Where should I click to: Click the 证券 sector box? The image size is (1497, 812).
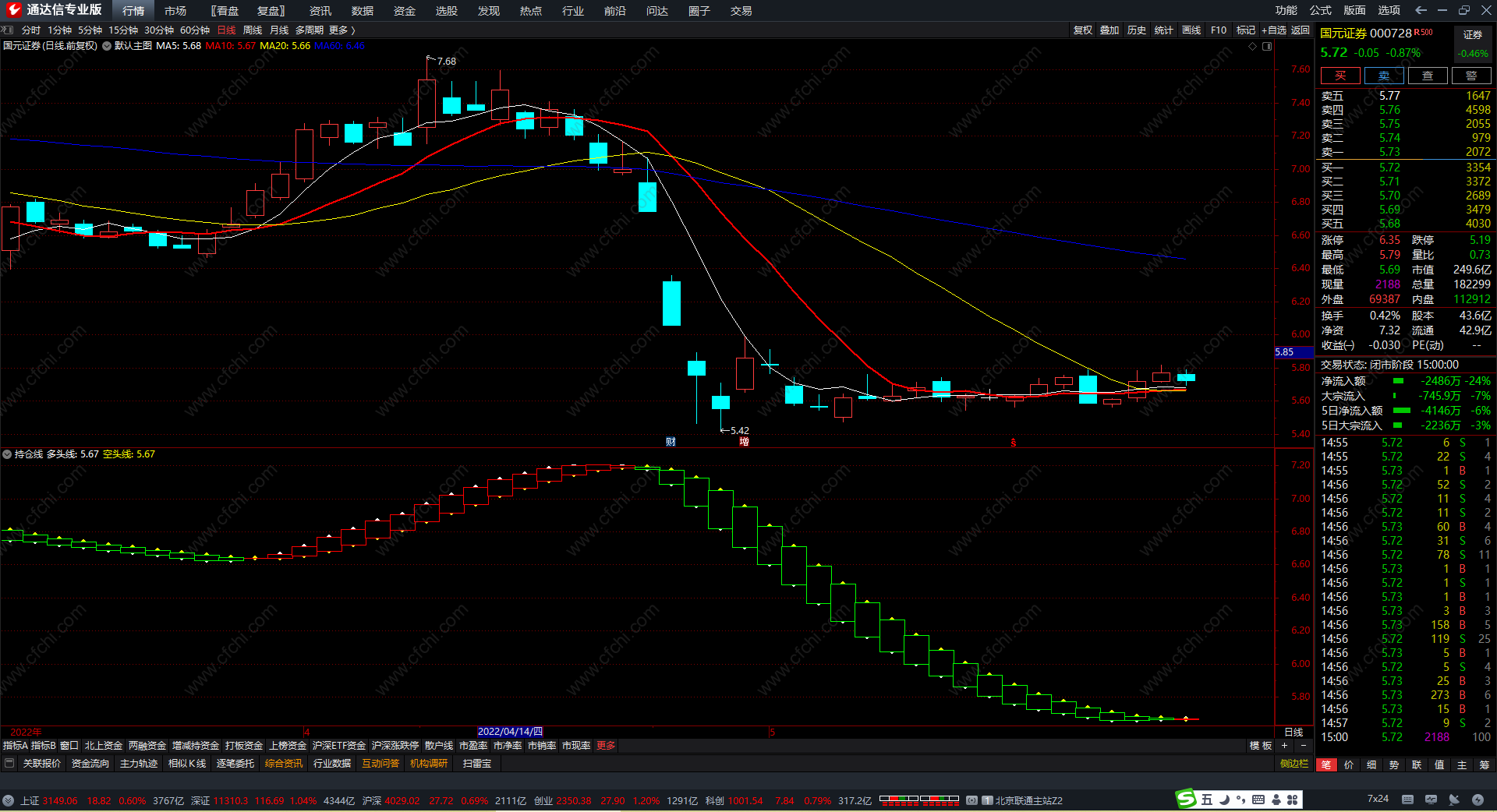(x=1474, y=44)
